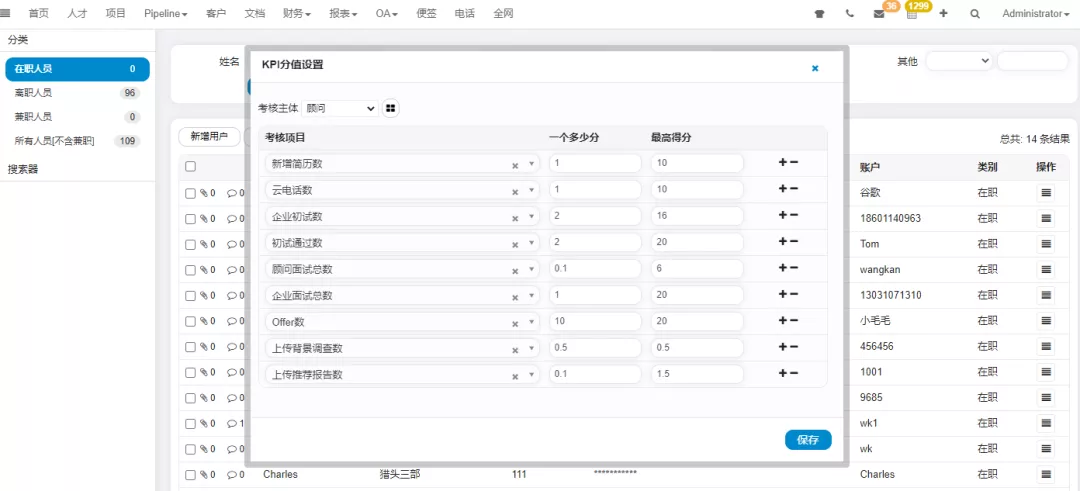This screenshot has height=491, width=1080.
Task: Add a row after 云电话数 with plus
Action: pyautogui.click(x=782, y=189)
